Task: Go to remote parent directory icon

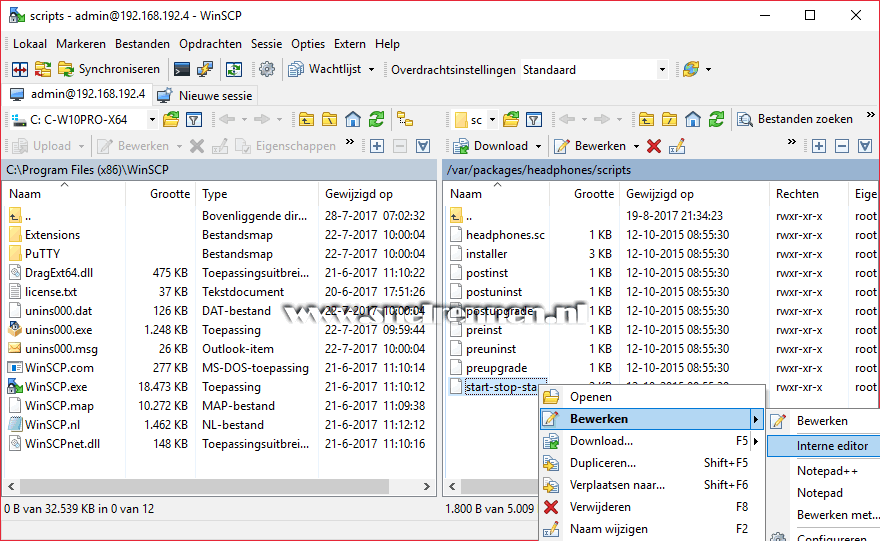Action: (646, 119)
